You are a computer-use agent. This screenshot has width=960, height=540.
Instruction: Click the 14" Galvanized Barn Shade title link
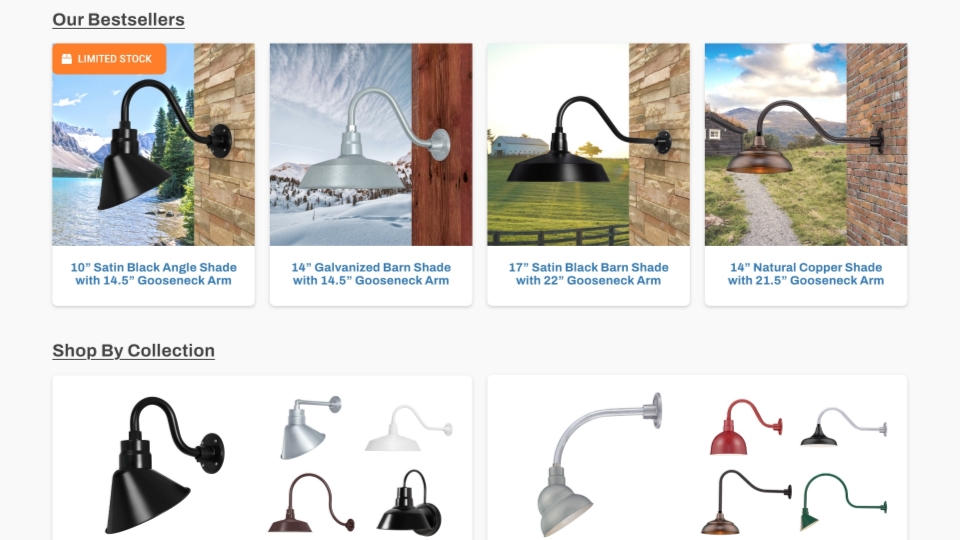(371, 274)
